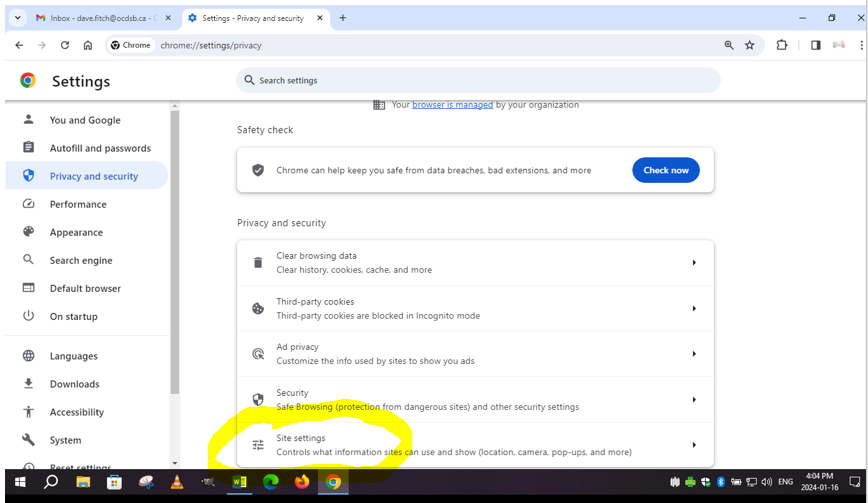Image resolution: width=868 pixels, height=503 pixels.
Task: Open Appearance settings
Action: (86, 232)
